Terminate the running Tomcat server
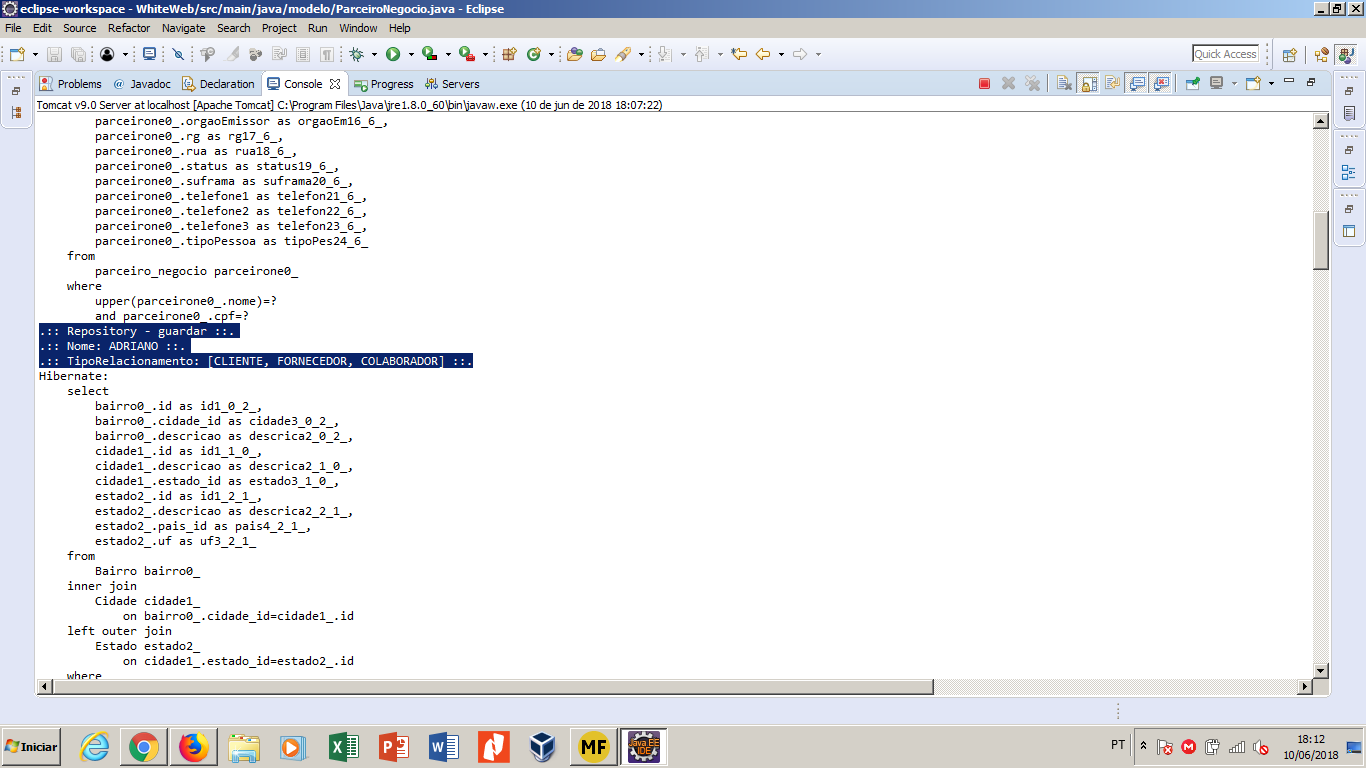Viewport: 1366px width, 768px height. [984, 84]
